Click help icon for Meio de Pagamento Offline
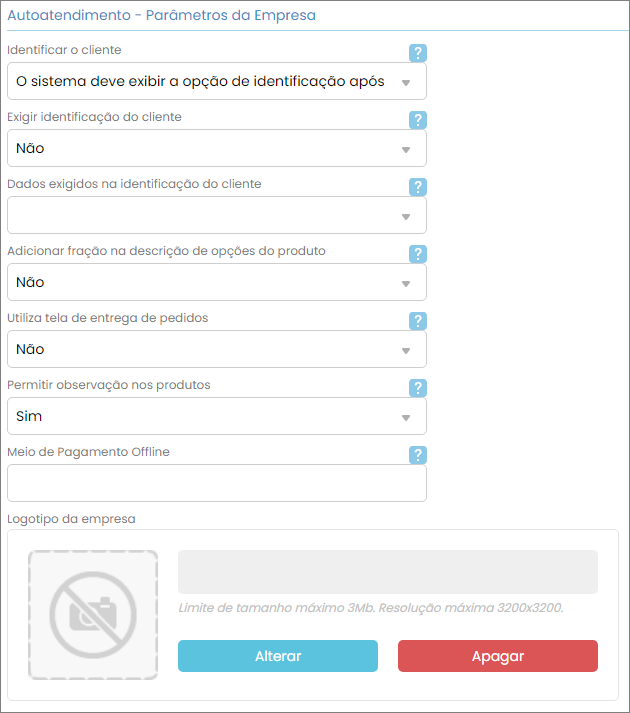This screenshot has width=630, height=713. [418, 455]
